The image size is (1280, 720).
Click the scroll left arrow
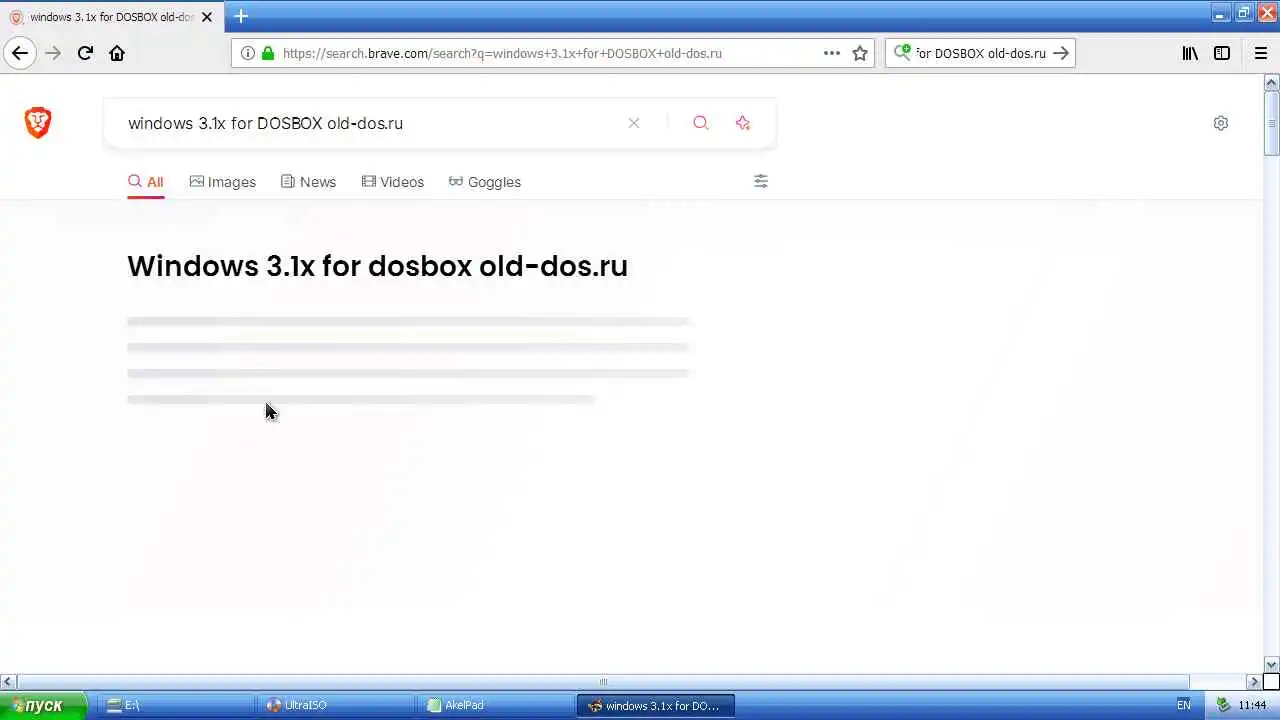coord(8,682)
